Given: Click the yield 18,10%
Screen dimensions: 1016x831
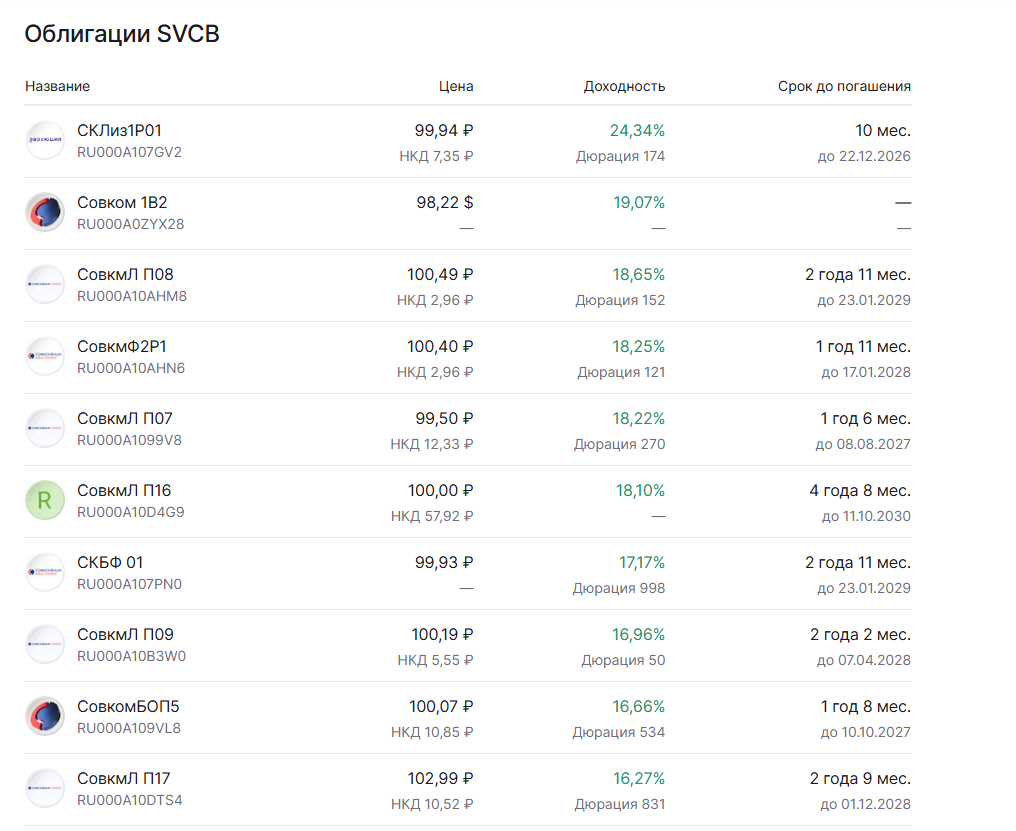Looking at the screenshot, I should 640,490.
